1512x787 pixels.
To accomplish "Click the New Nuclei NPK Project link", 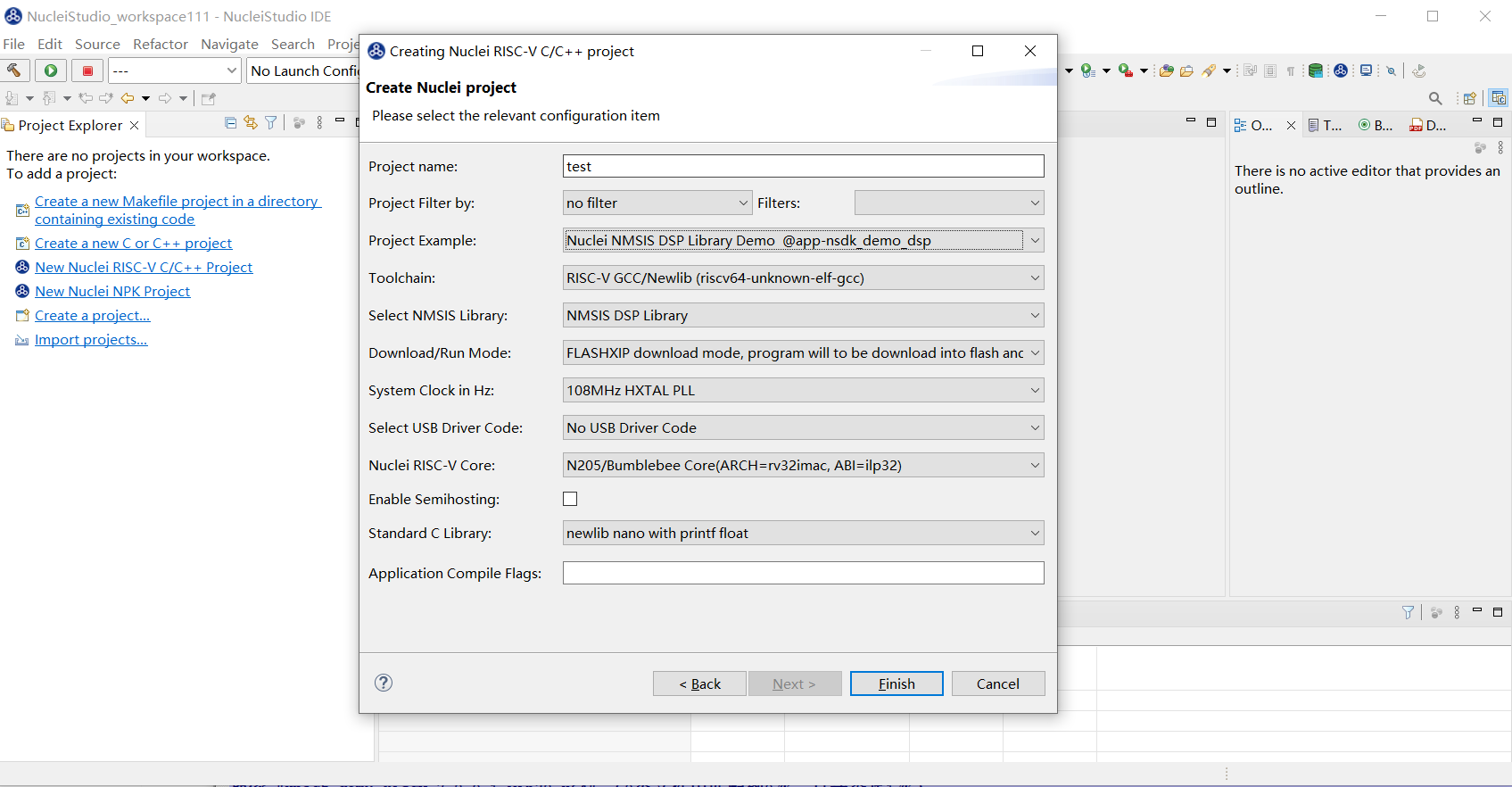I will [x=112, y=291].
